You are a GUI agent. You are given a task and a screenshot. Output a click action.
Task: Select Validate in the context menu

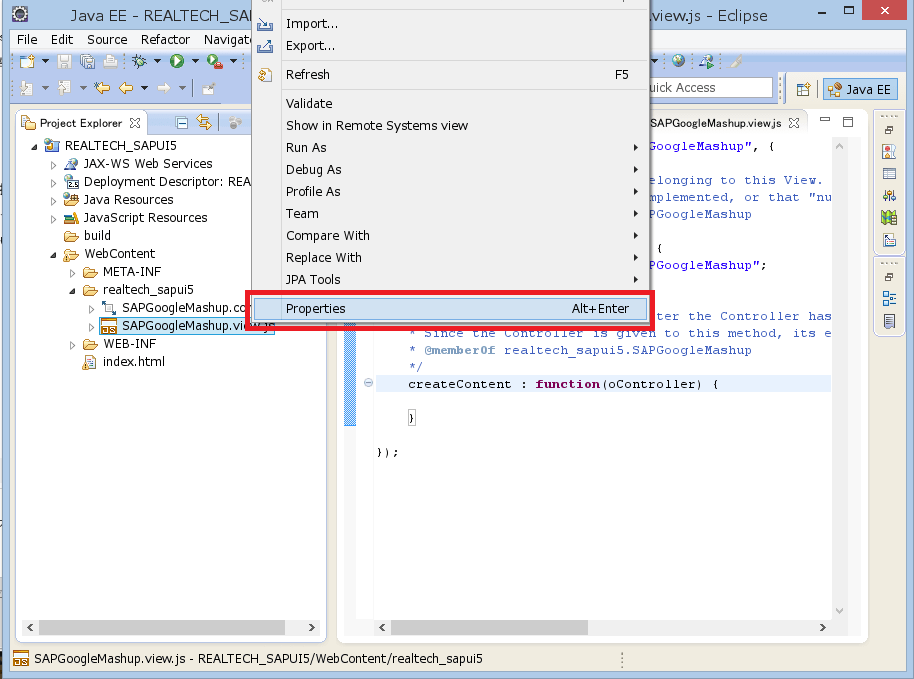click(452, 103)
